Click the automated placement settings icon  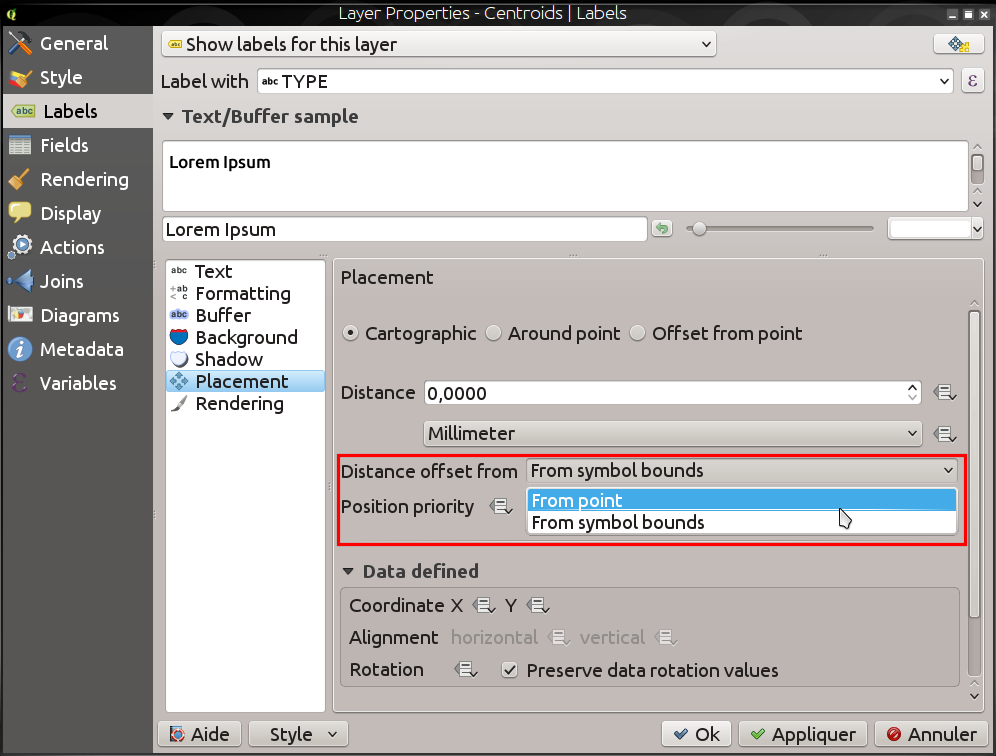959,44
